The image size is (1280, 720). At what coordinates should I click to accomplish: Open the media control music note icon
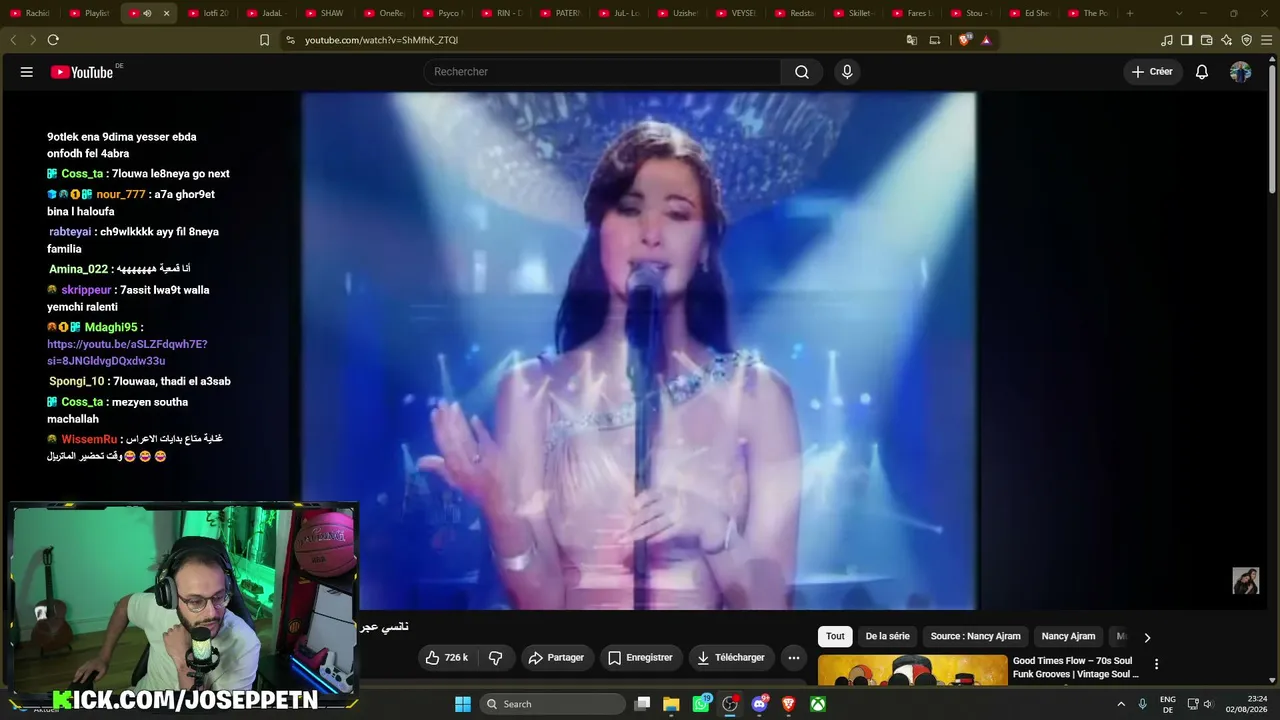1167,40
